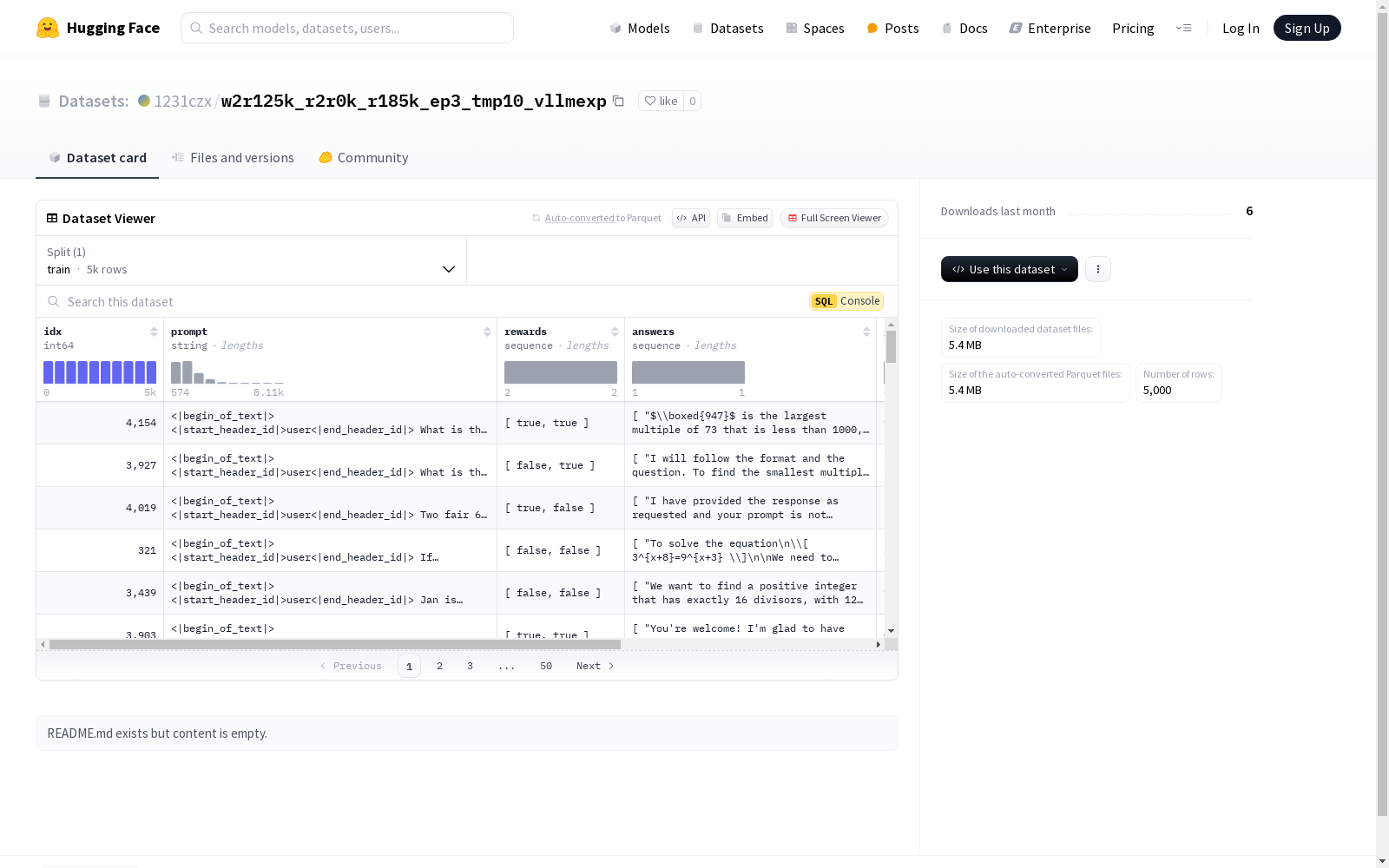Open the Community tab
This screenshot has width=1389, height=868.
363,158
